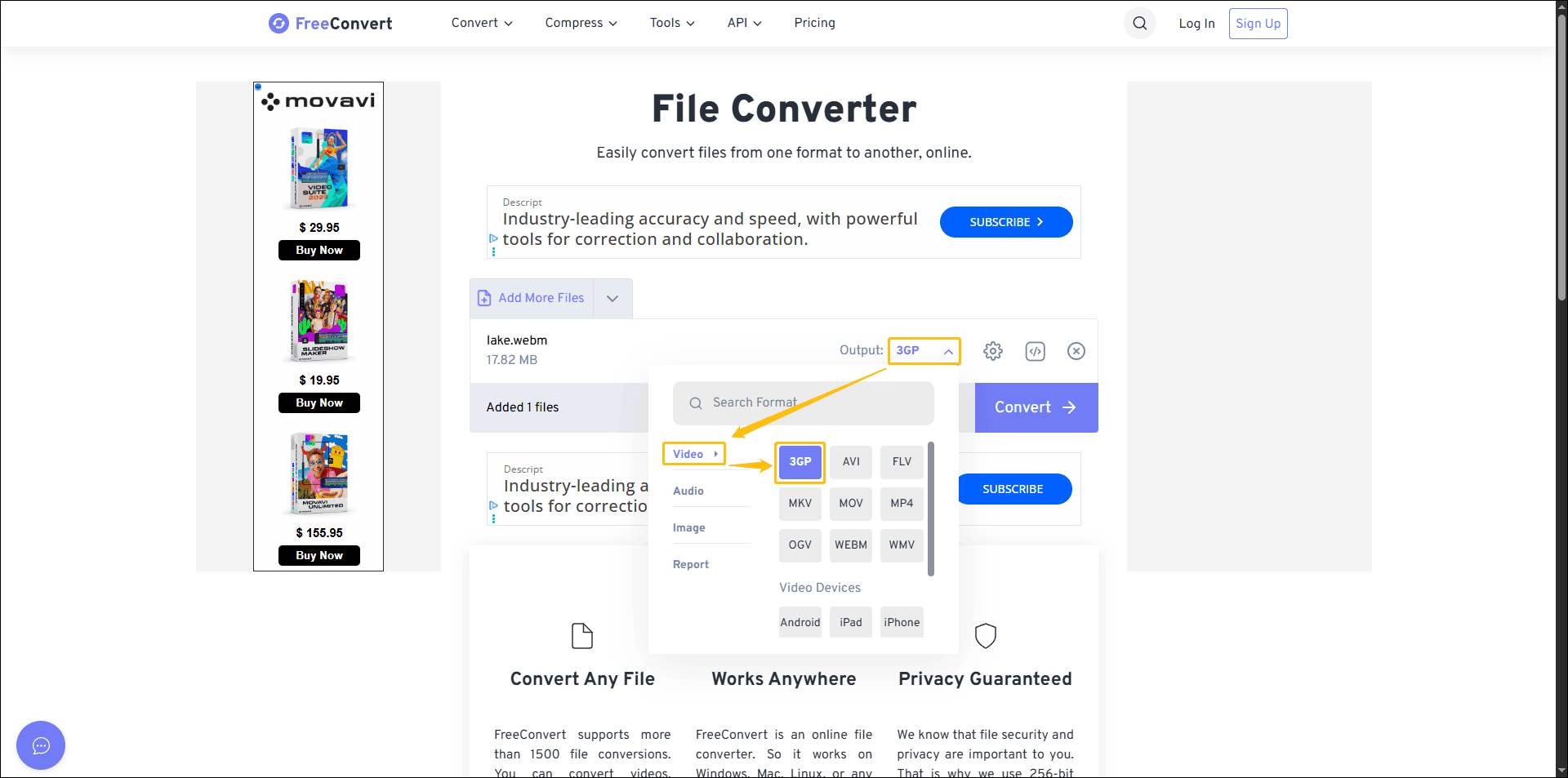1568x778 pixels.
Task: Open the Output format 3GP dropdown
Action: pos(924,351)
